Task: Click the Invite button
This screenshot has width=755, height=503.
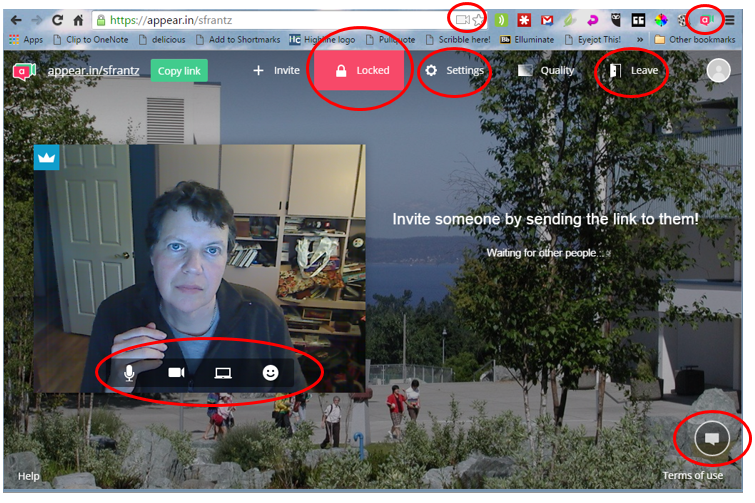Action: (276, 70)
